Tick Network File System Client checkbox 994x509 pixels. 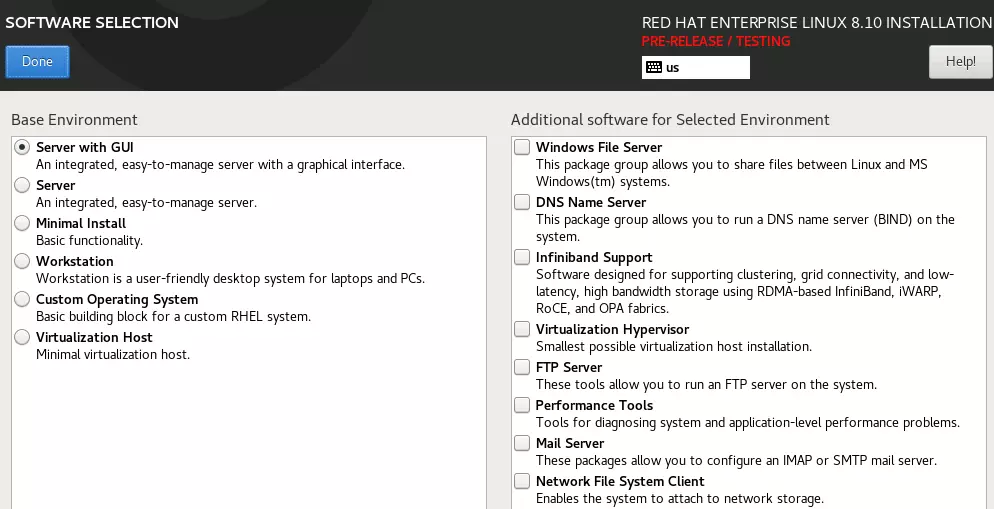pyautogui.click(x=522, y=481)
